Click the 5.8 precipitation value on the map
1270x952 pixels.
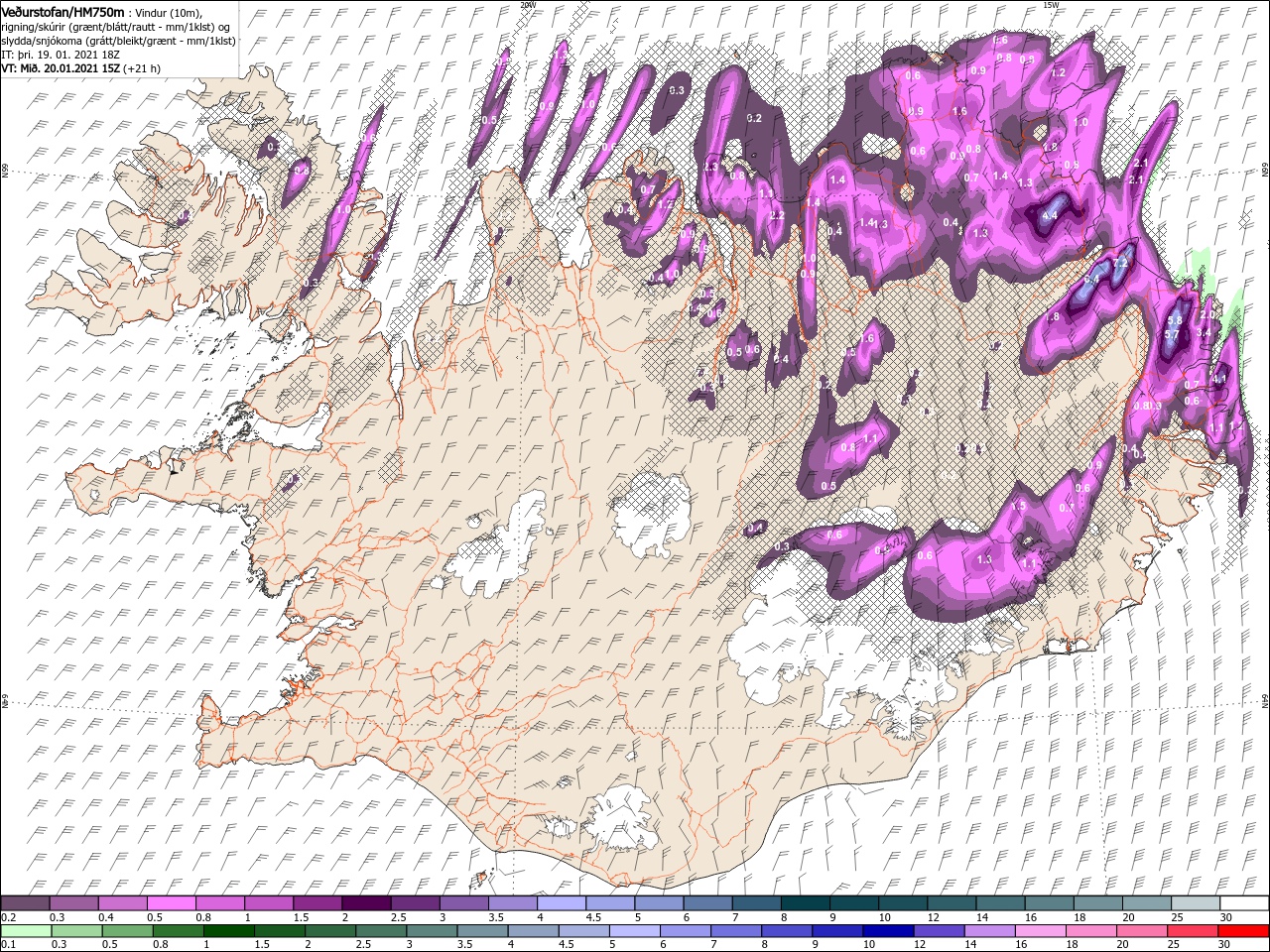point(1176,319)
